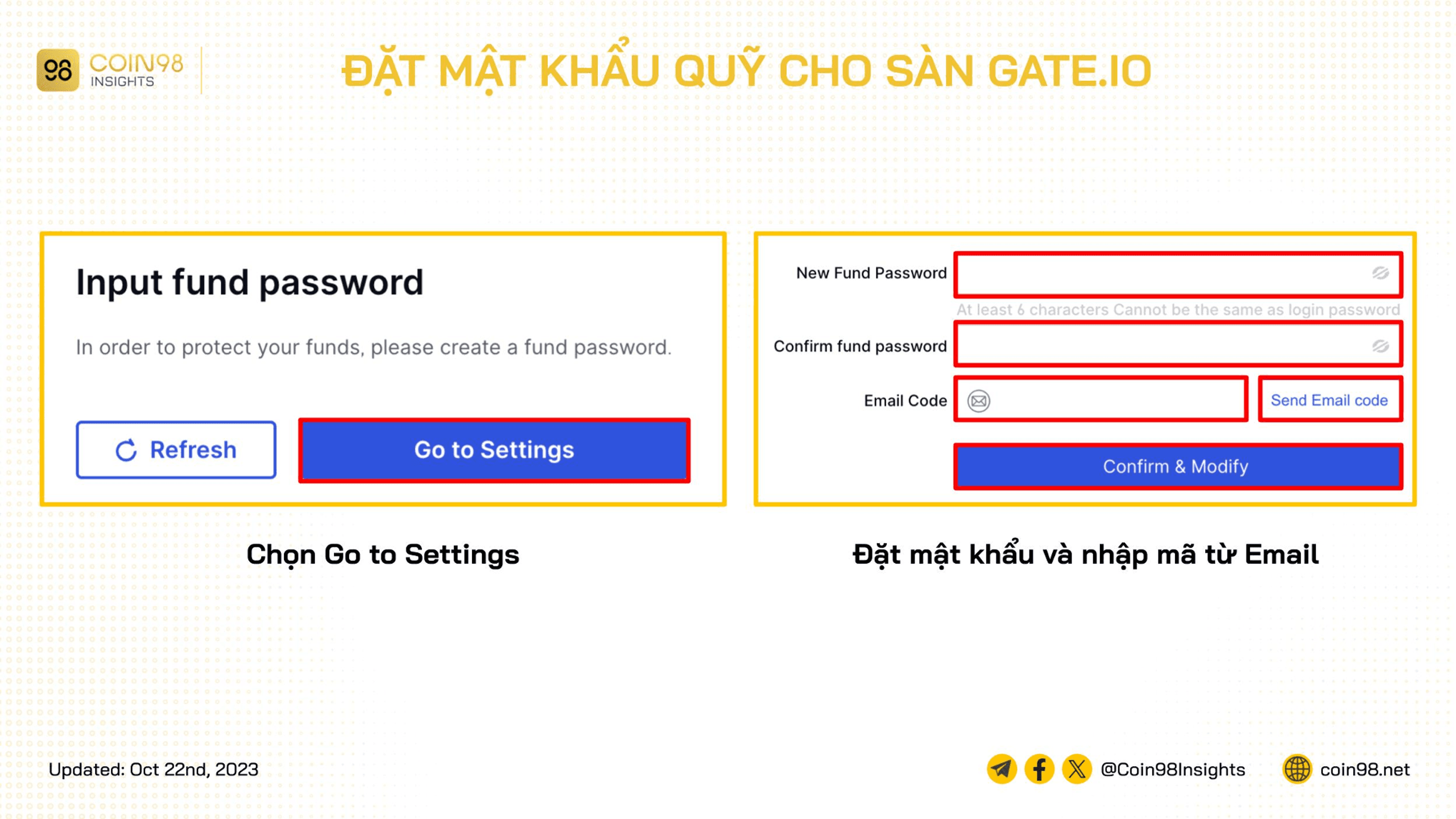1456x819 pixels.
Task: Click the refresh circular arrow icon
Action: [125, 450]
